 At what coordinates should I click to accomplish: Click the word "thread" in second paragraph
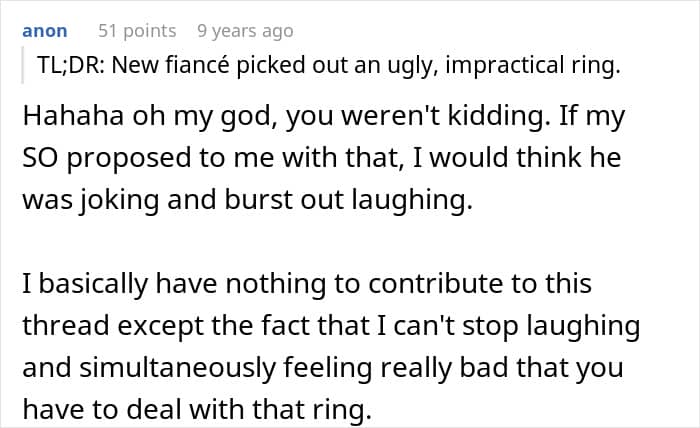[x=58, y=326]
